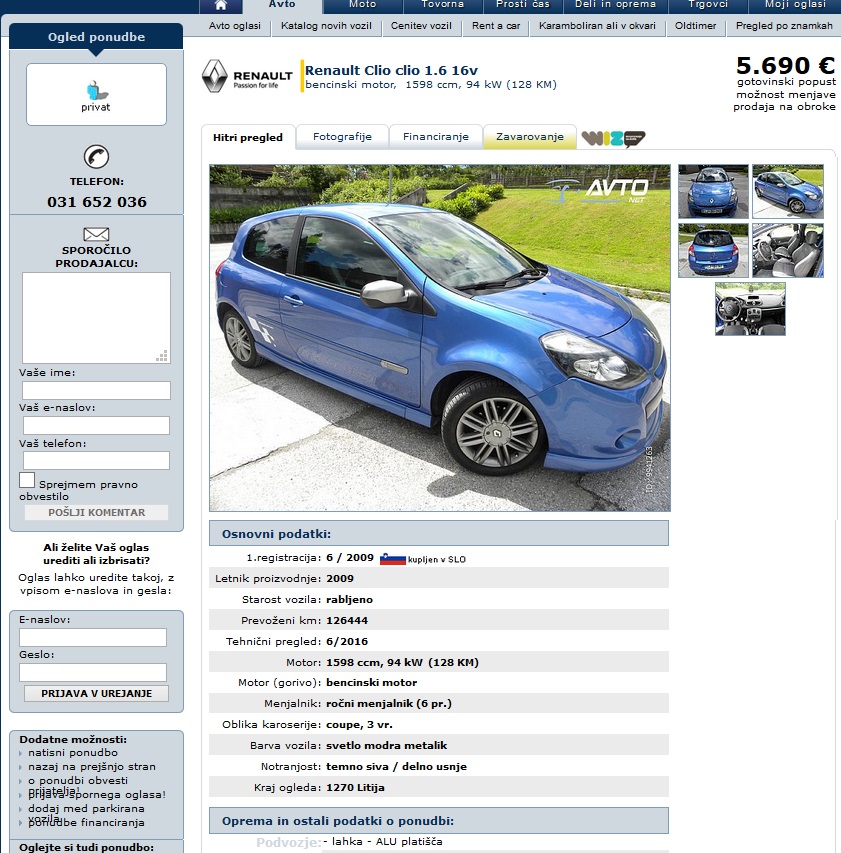Click the Menjalnik value ročni menjalnik
Image resolution: width=841 pixels, height=853 pixels.
[x=389, y=704]
